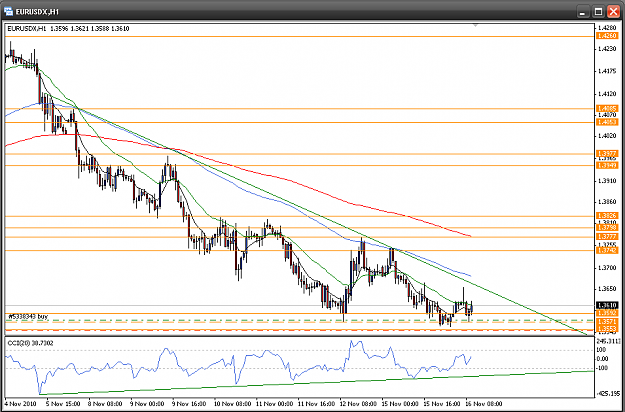Select the 1.4053 orange price level tag
Image resolution: width=625 pixels, height=412 pixels.
tap(607, 122)
